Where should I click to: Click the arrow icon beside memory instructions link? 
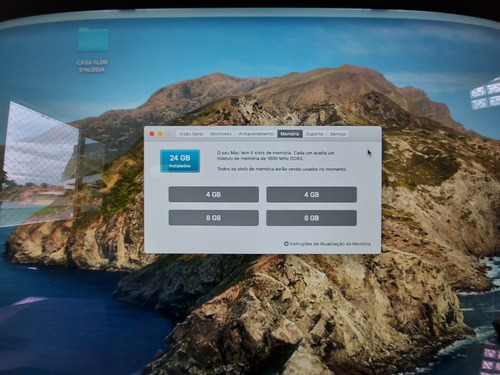click(x=286, y=244)
